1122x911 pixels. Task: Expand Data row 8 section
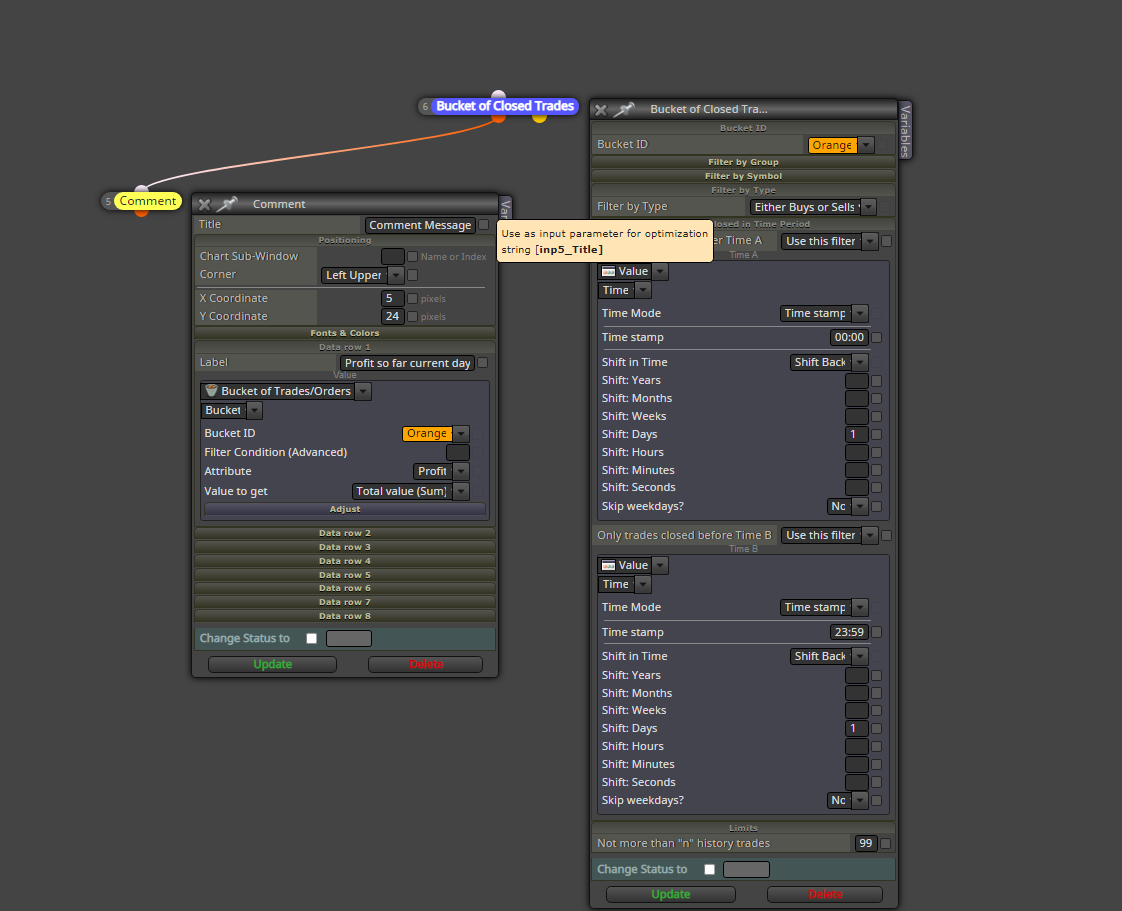pos(345,616)
